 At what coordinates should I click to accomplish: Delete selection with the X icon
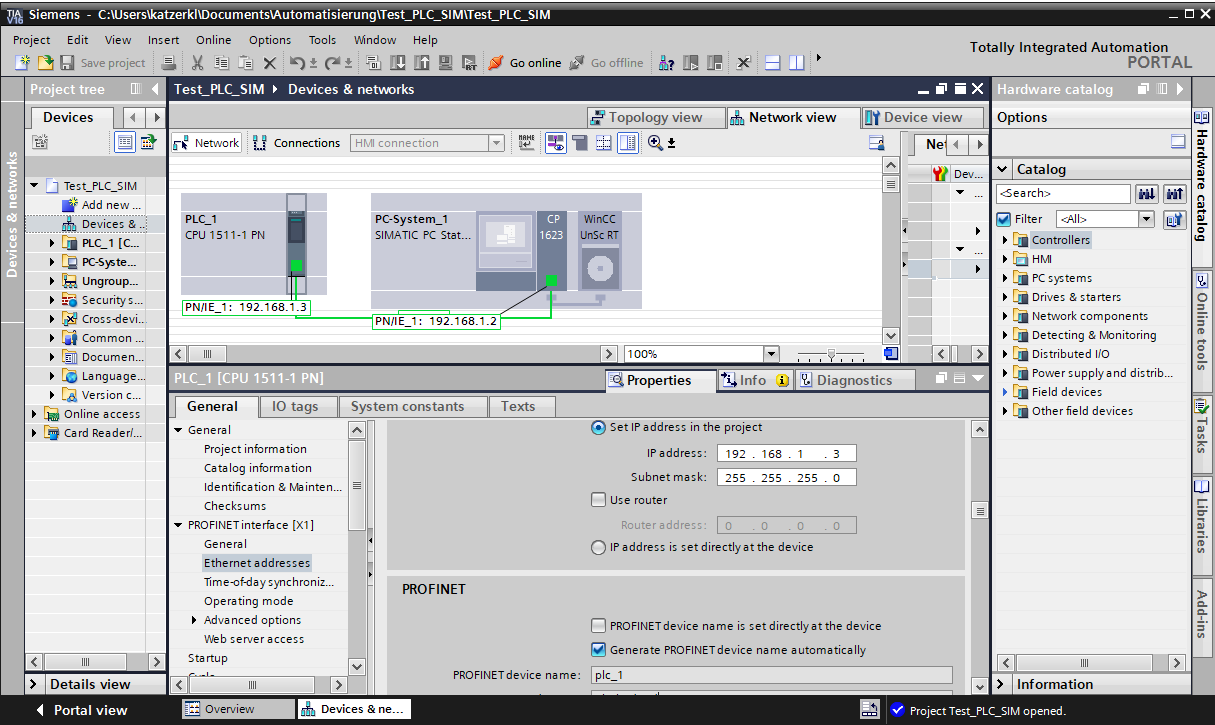click(x=269, y=63)
